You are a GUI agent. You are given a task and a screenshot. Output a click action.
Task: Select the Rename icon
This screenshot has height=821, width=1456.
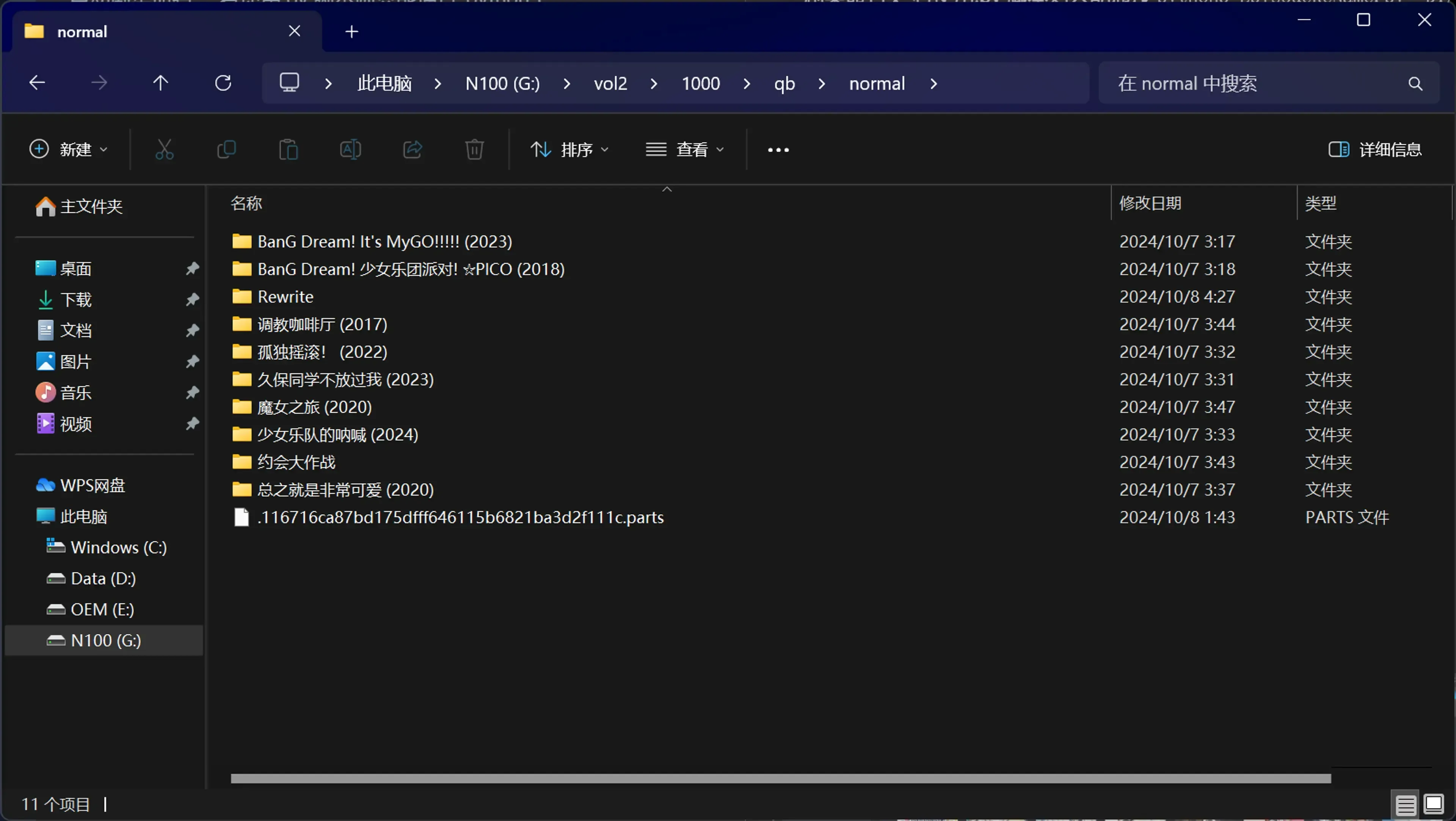point(351,149)
